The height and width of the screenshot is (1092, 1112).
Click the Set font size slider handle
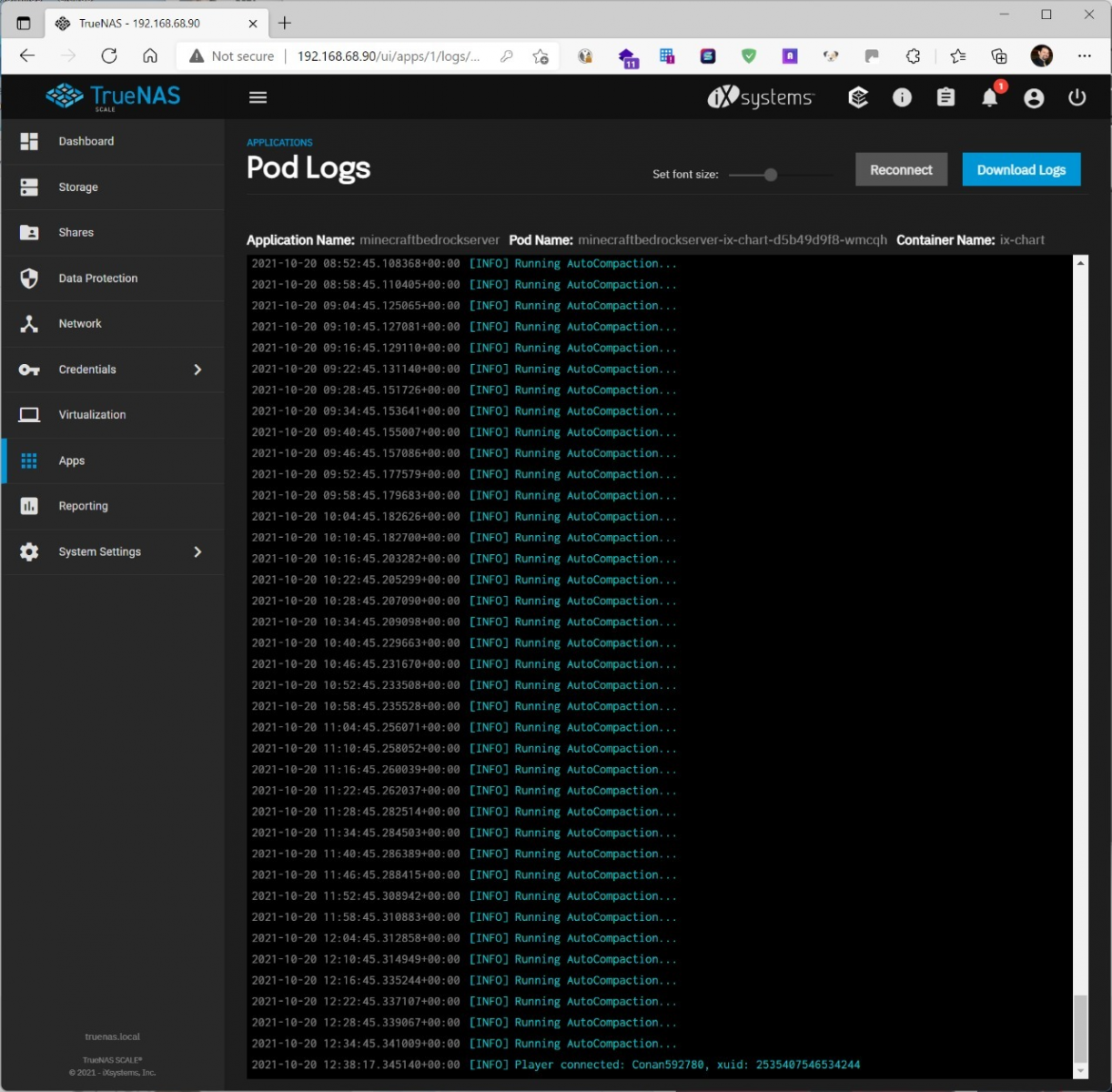tap(771, 175)
